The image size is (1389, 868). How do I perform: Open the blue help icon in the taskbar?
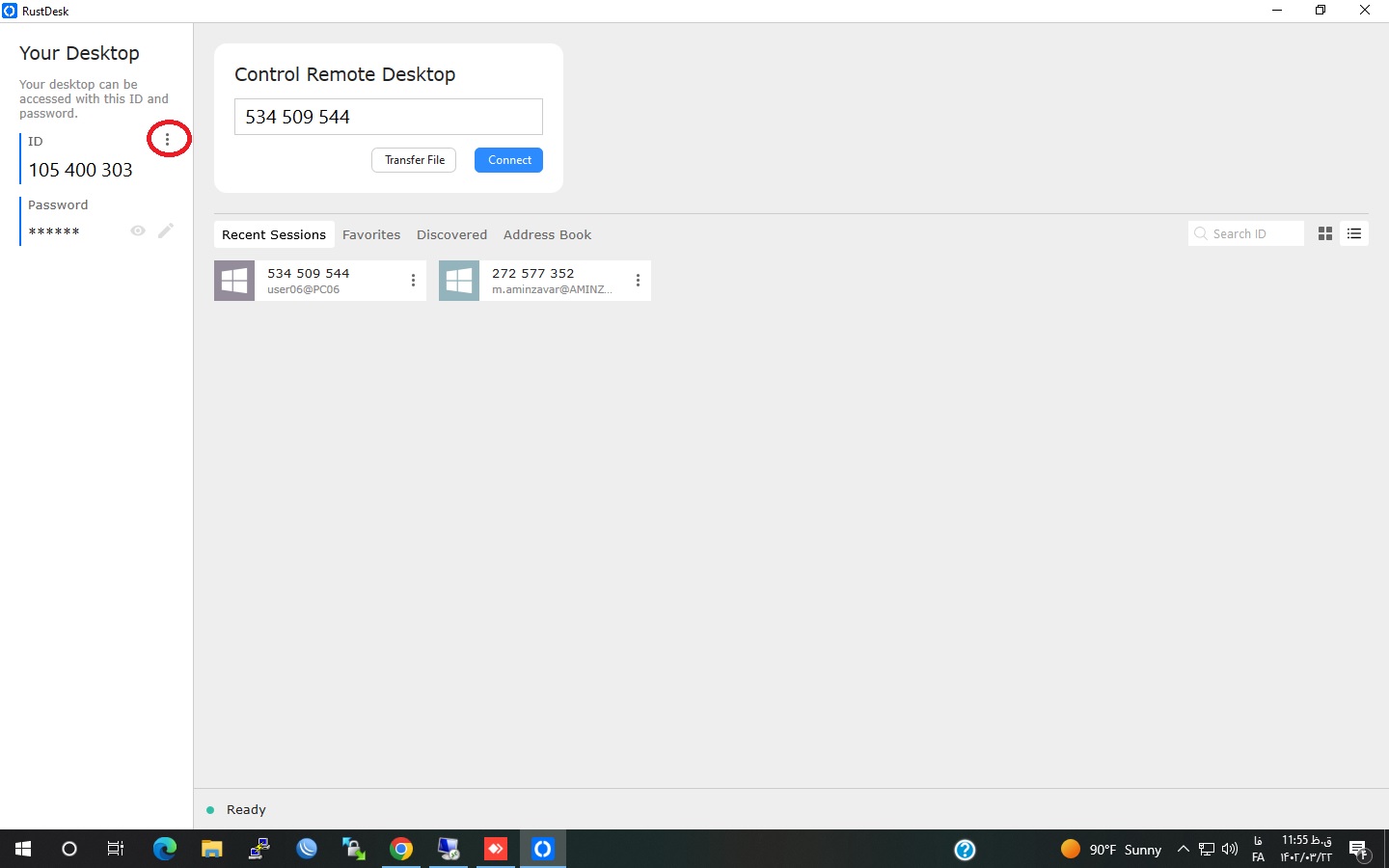tap(965, 849)
